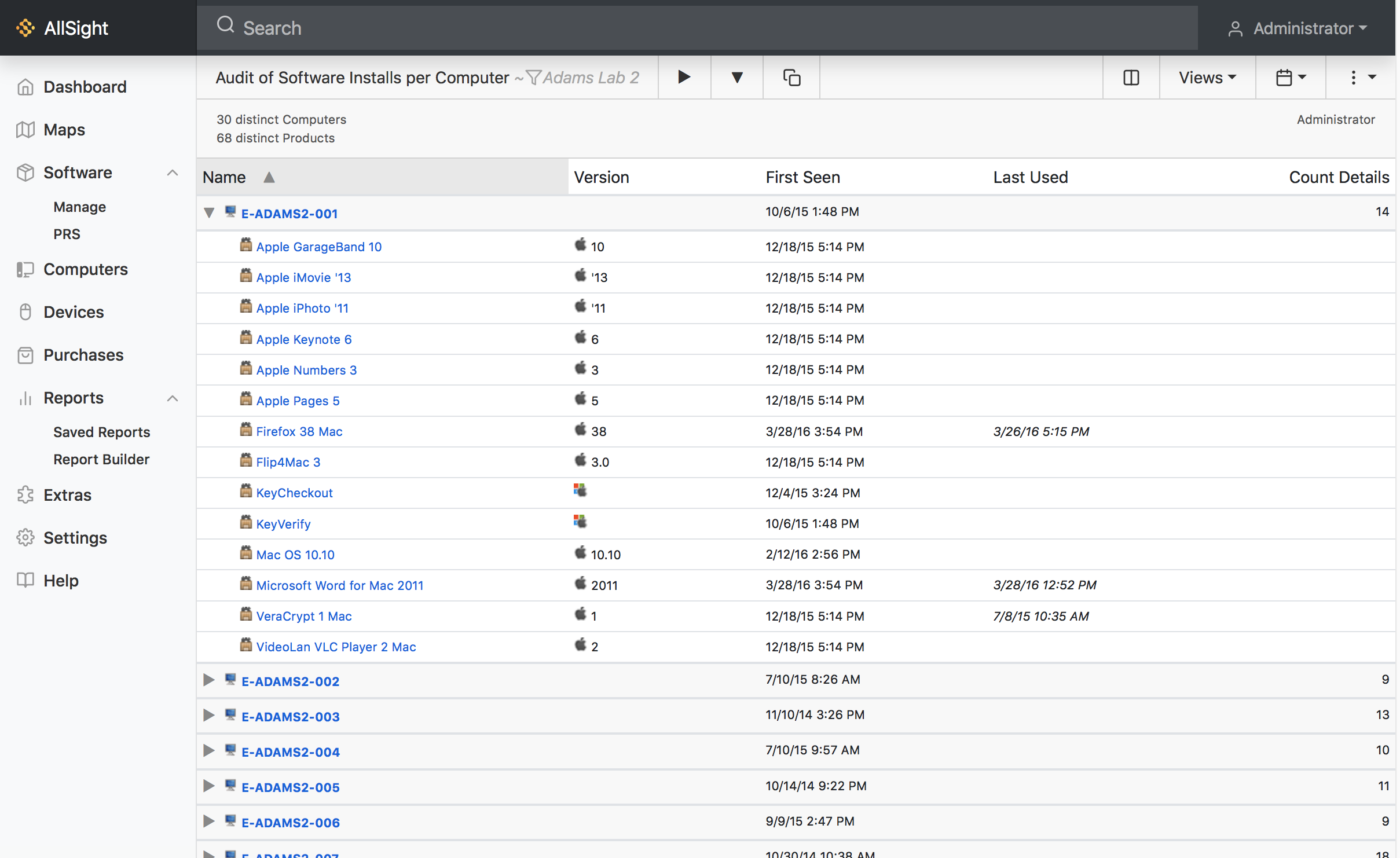The width and height of the screenshot is (1400, 858).
Task: Collapse the Software section in the sidebar
Action: pos(172,172)
